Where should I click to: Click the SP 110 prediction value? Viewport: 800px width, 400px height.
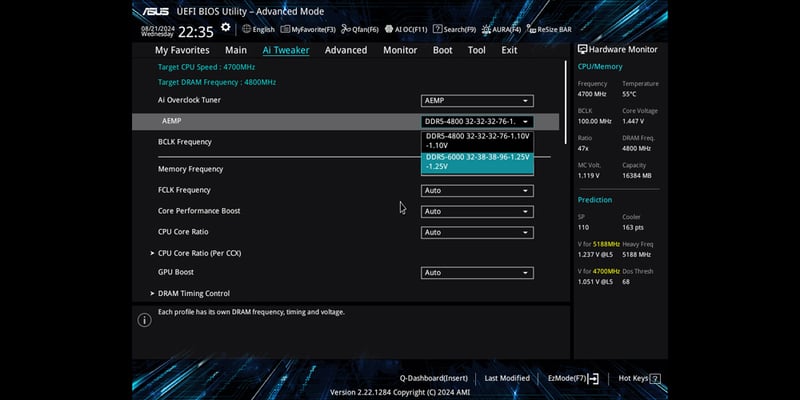[583, 227]
